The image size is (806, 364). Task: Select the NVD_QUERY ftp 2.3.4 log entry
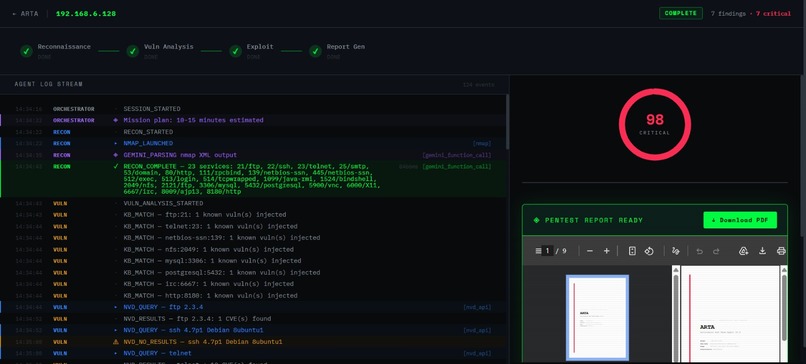pos(253,307)
